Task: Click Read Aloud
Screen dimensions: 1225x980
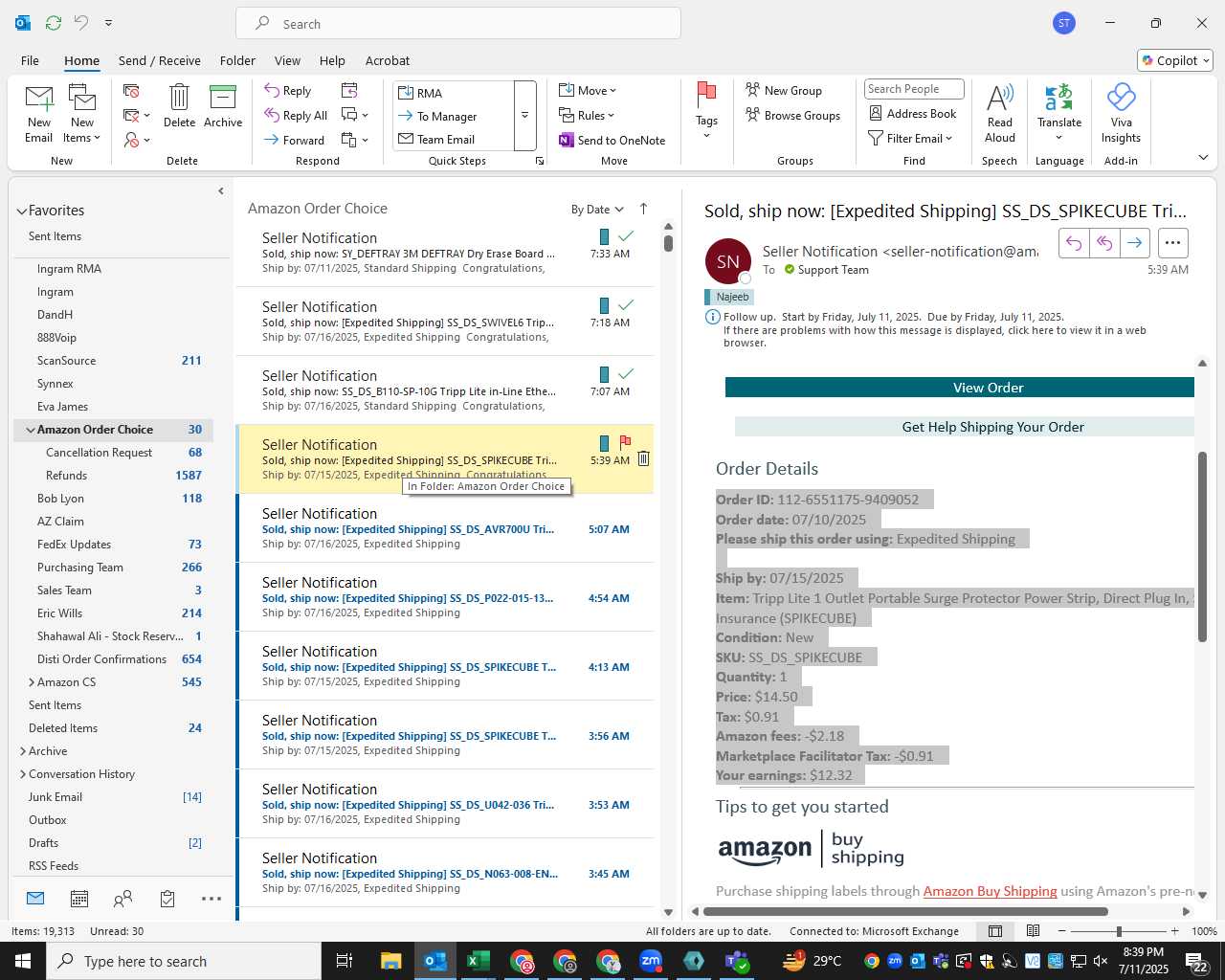Action: (999, 113)
